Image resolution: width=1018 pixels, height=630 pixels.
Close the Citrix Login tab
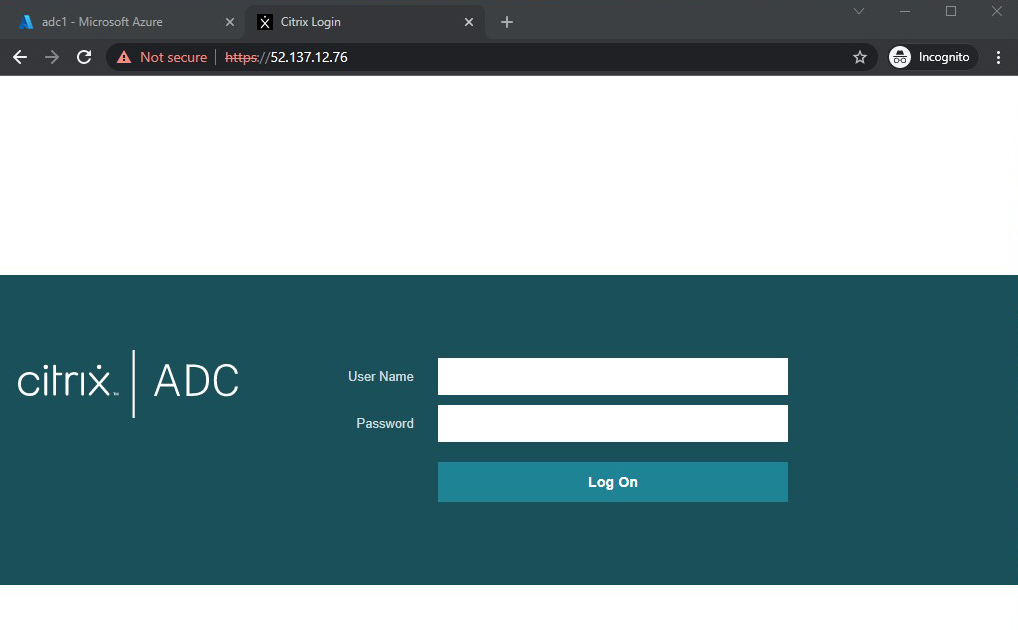(x=469, y=22)
